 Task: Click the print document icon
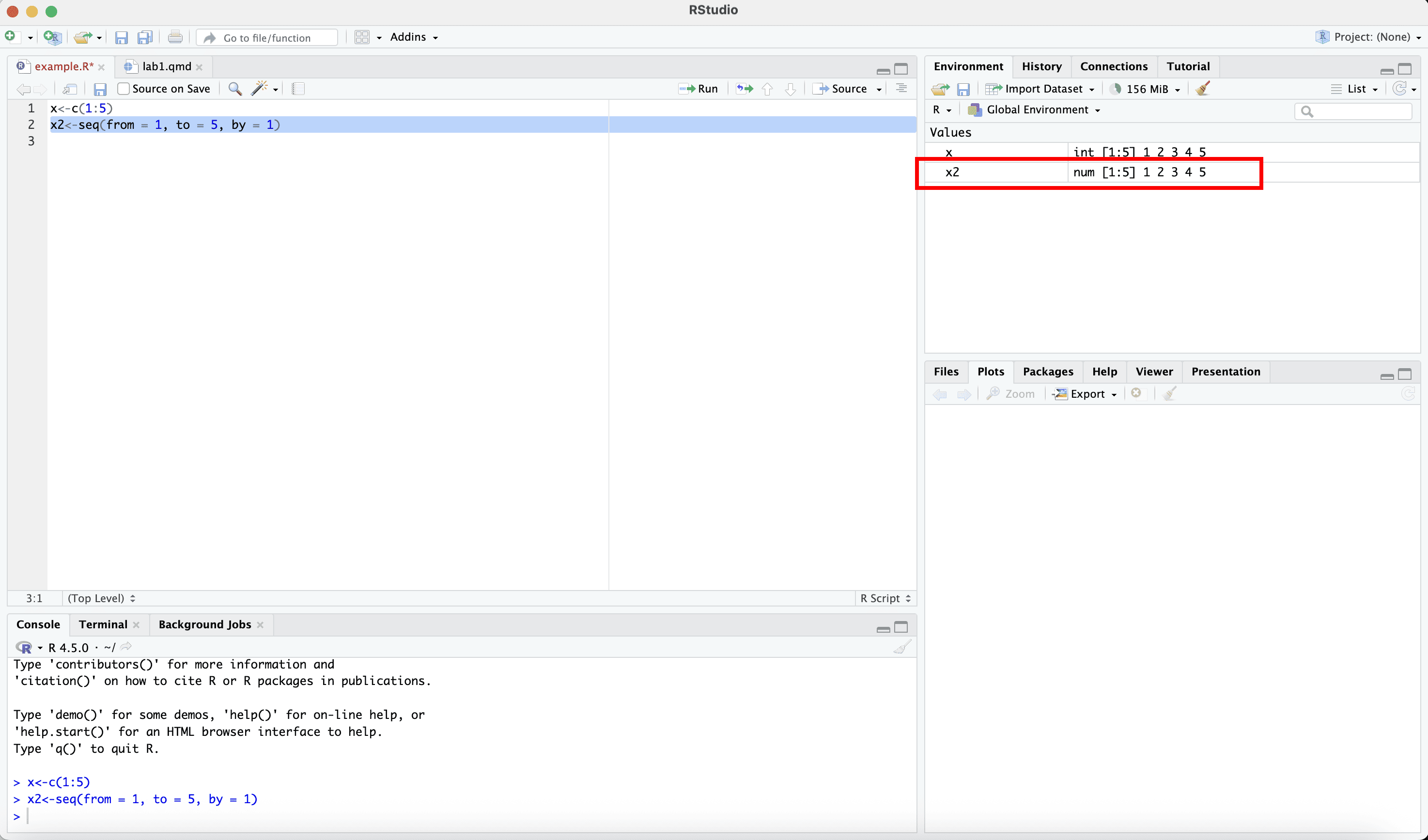point(175,37)
